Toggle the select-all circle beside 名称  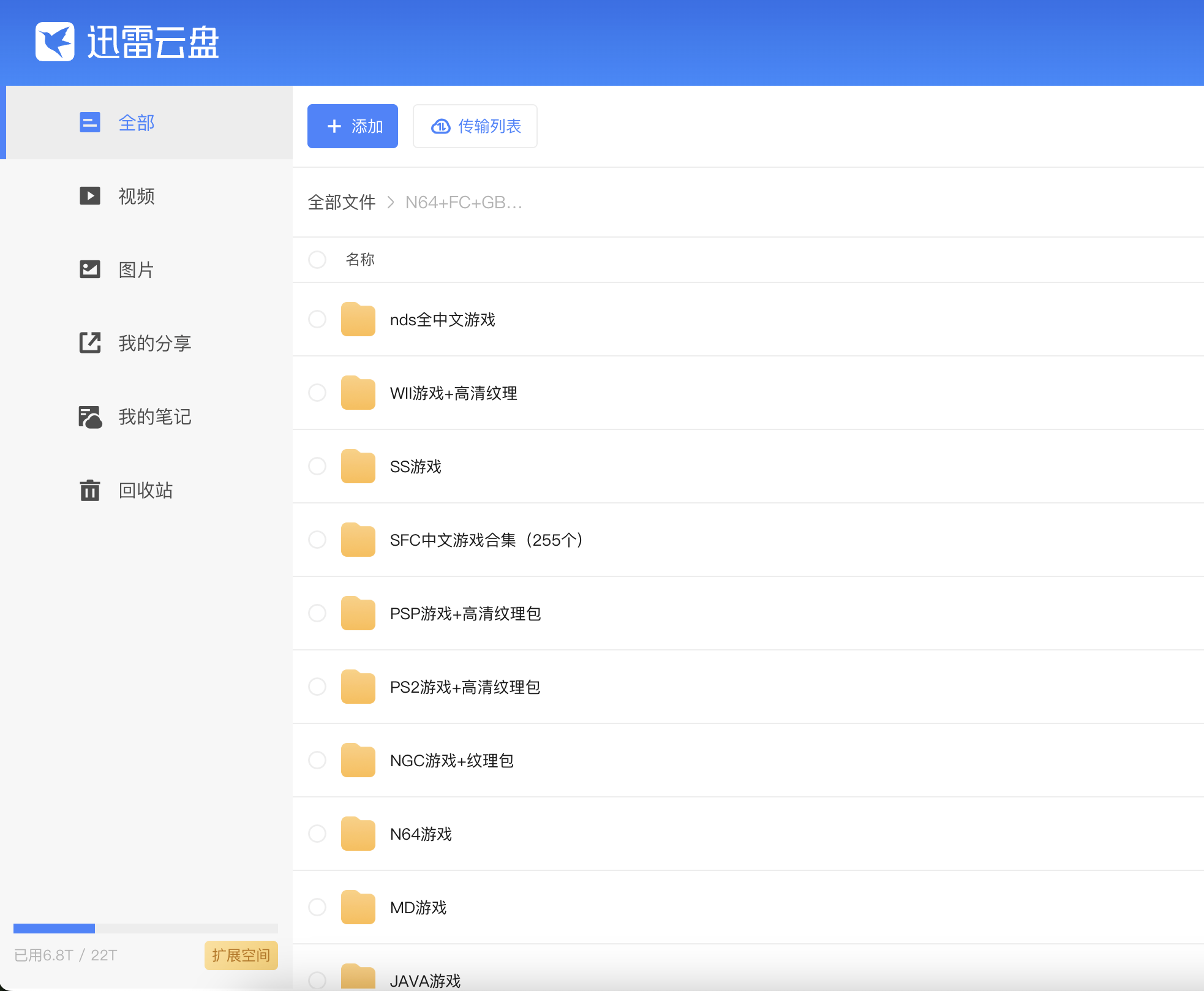[317, 260]
